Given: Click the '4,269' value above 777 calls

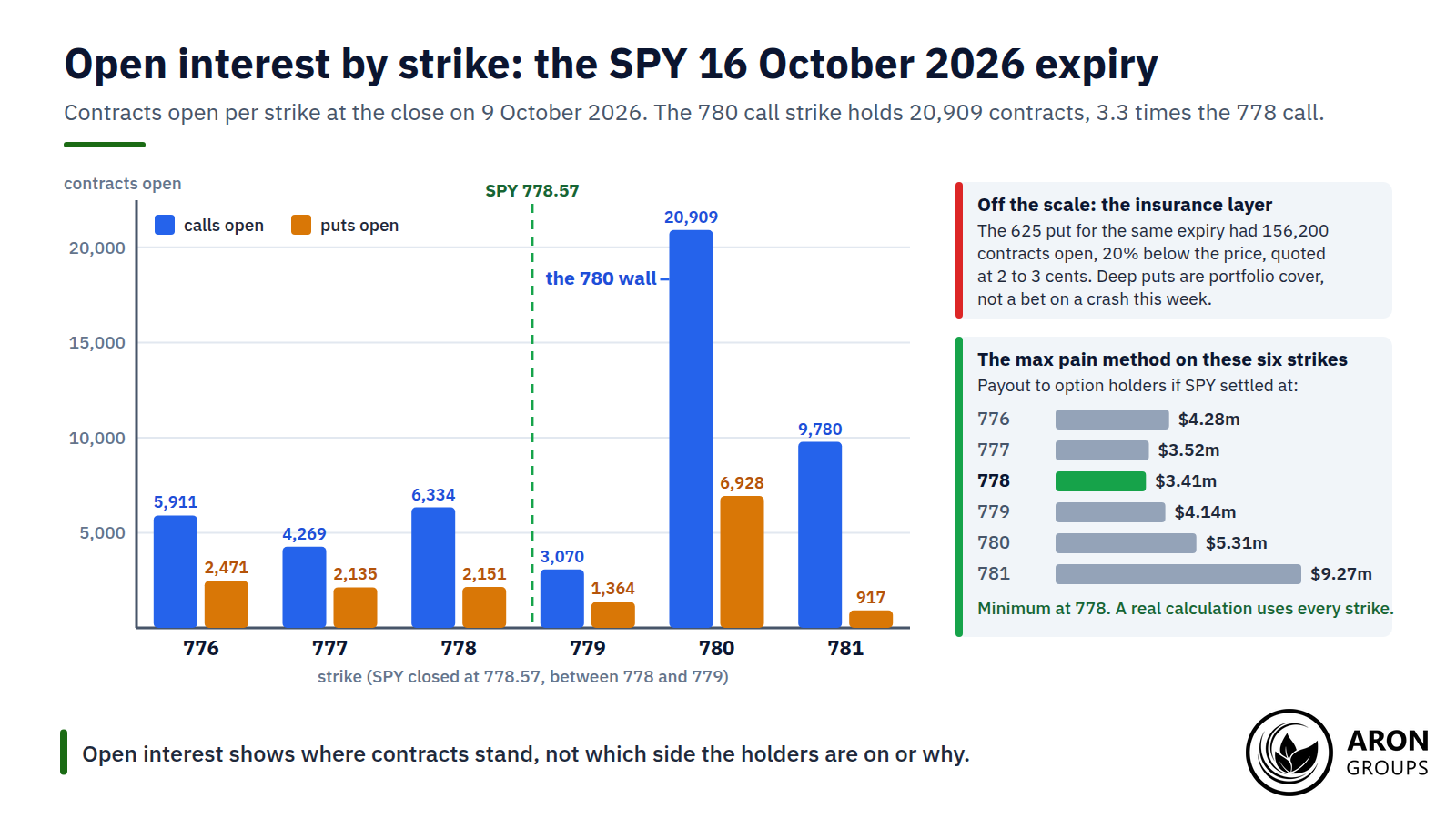Looking at the screenshot, I should [x=304, y=534].
